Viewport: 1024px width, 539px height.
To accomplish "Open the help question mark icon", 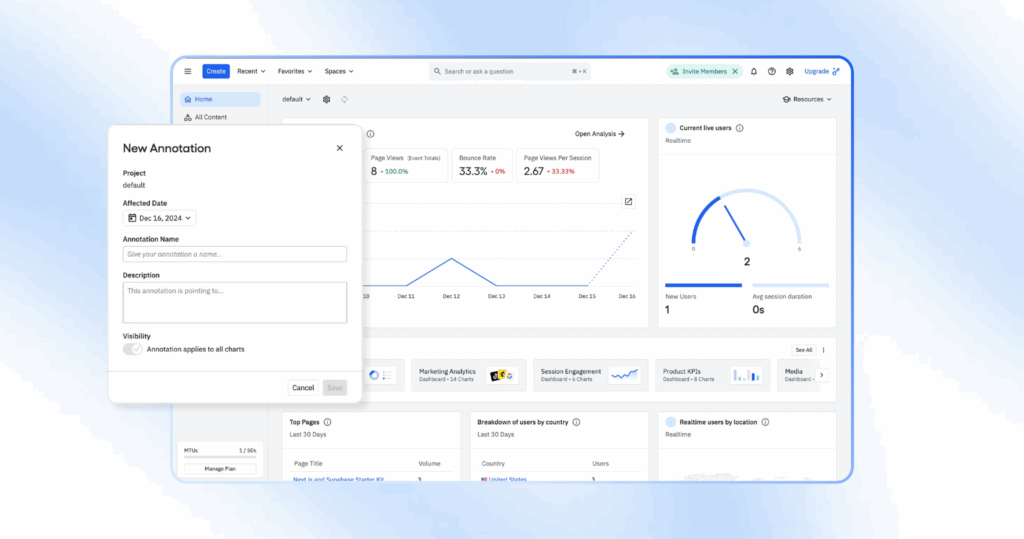I will pos(772,71).
